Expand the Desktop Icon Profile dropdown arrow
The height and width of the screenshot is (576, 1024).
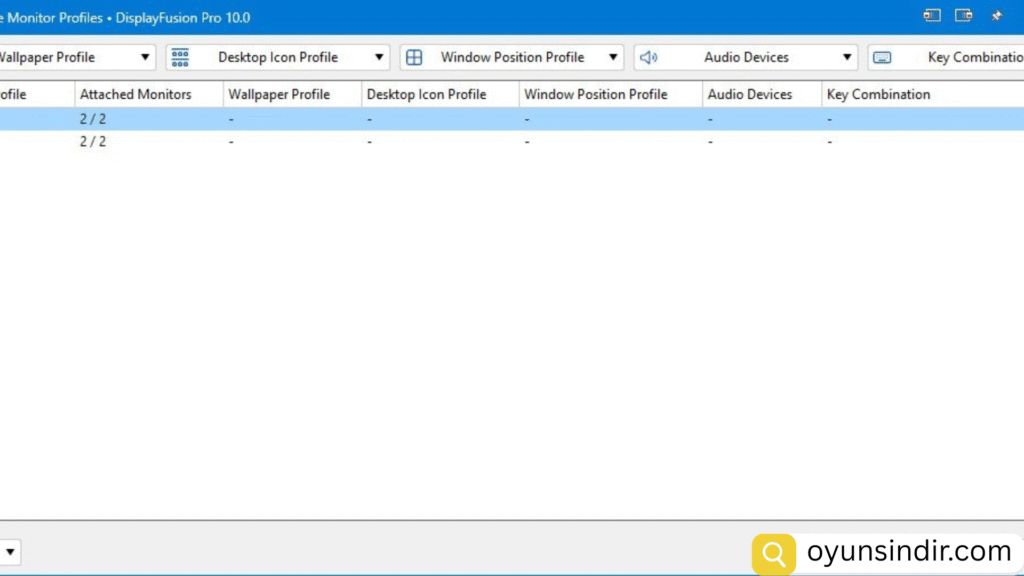coord(379,57)
